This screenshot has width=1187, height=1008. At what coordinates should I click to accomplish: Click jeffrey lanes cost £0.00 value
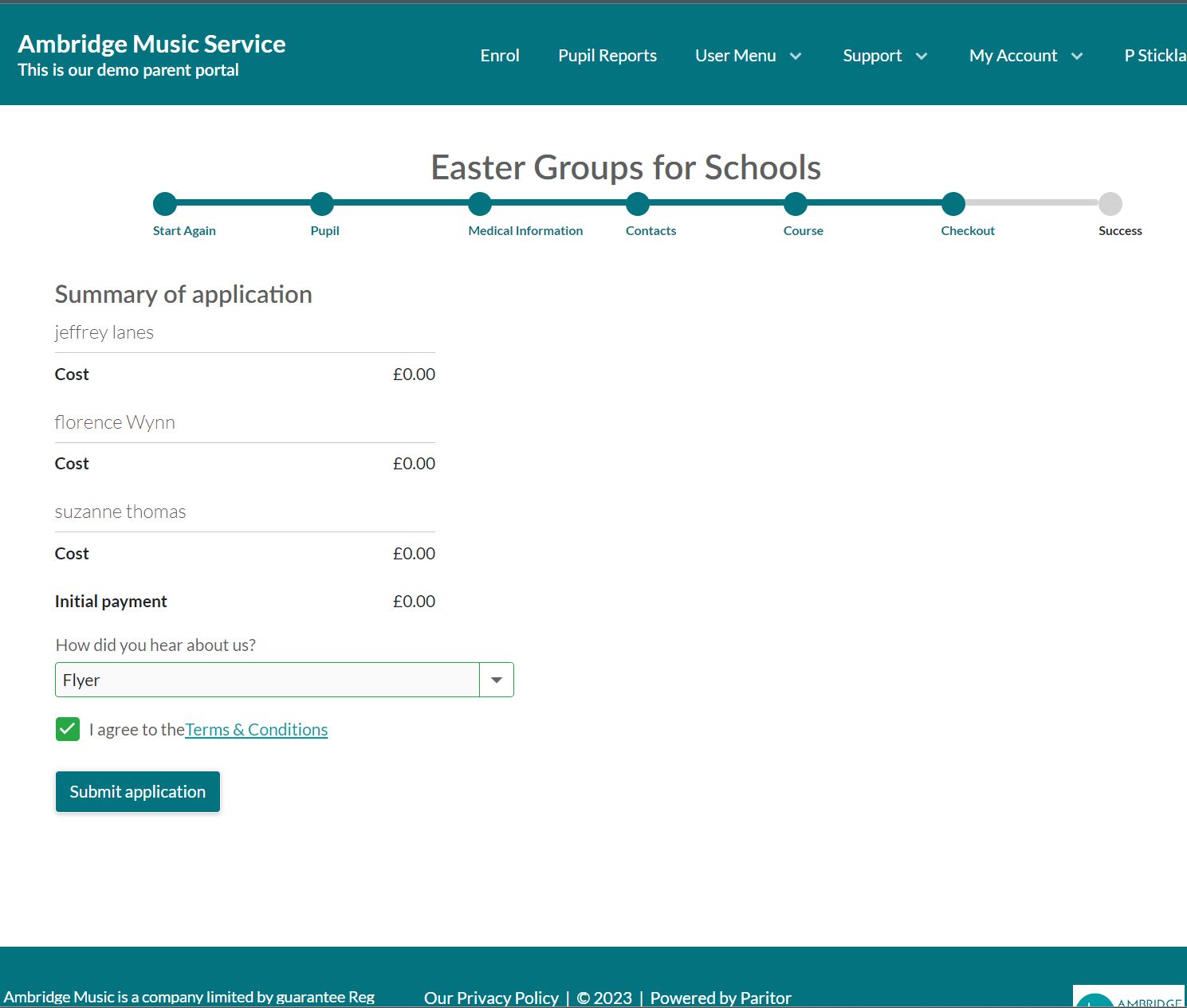click(x=414, y=374)
